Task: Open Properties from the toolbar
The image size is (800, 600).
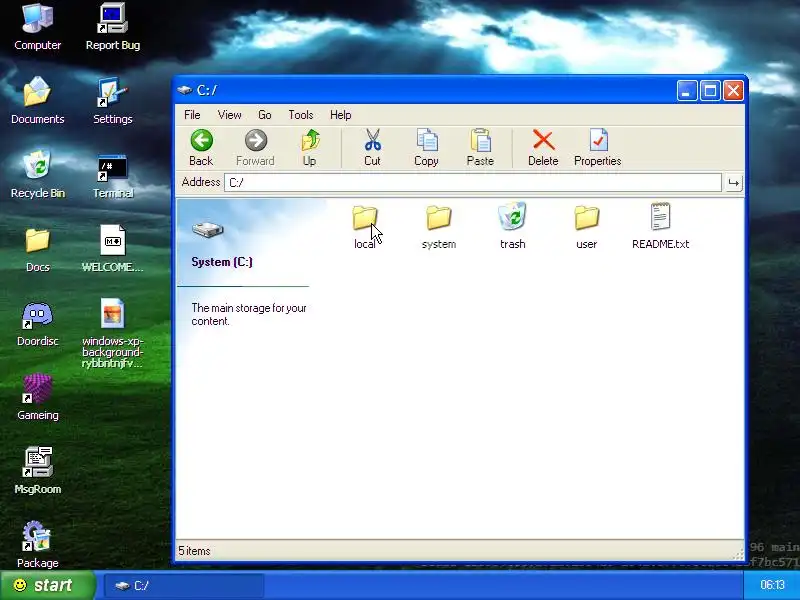Action: click(x=597, y=147)
